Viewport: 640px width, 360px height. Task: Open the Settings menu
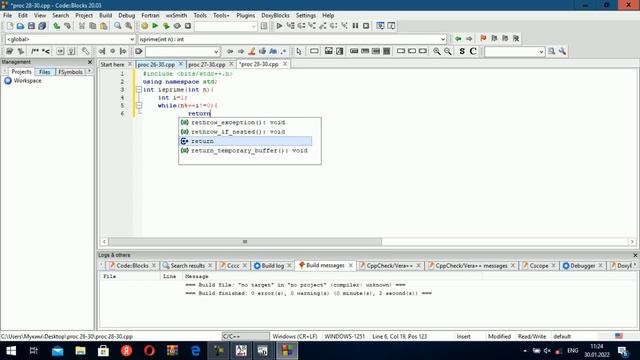point(306,15)
